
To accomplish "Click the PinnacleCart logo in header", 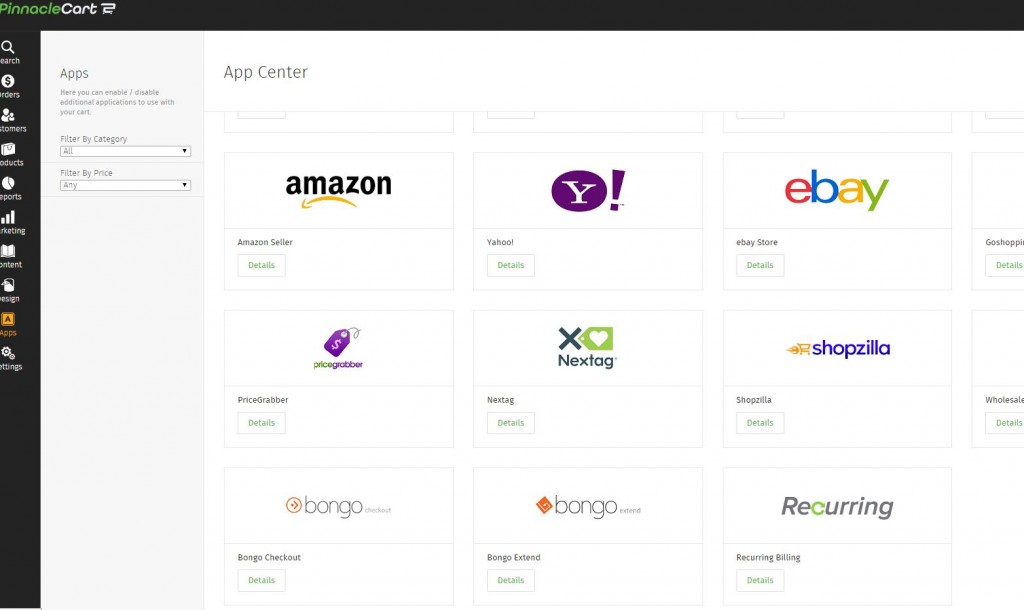I will (x=57, y=8).
